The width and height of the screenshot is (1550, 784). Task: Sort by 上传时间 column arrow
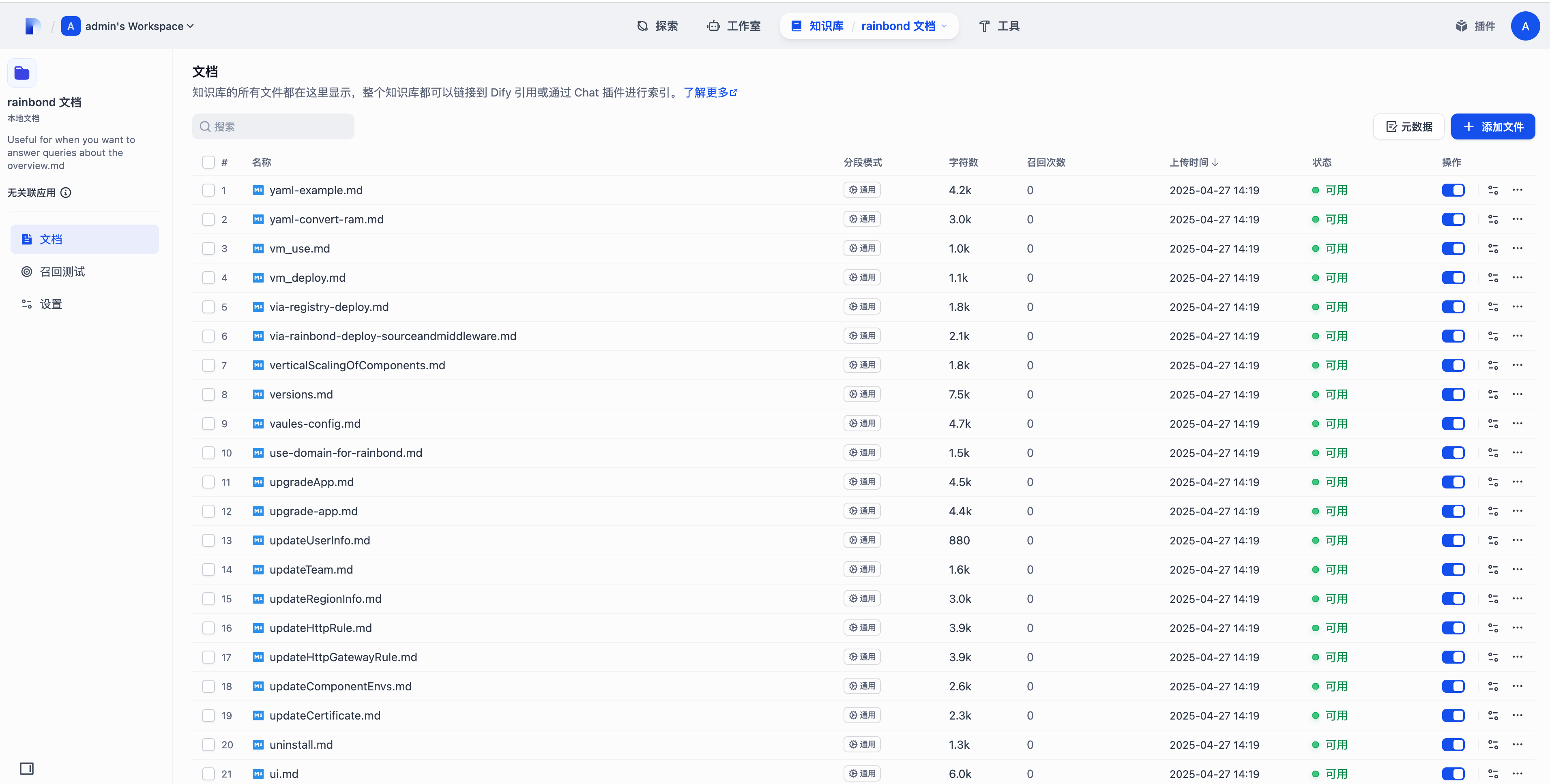tap(1215, 162)
